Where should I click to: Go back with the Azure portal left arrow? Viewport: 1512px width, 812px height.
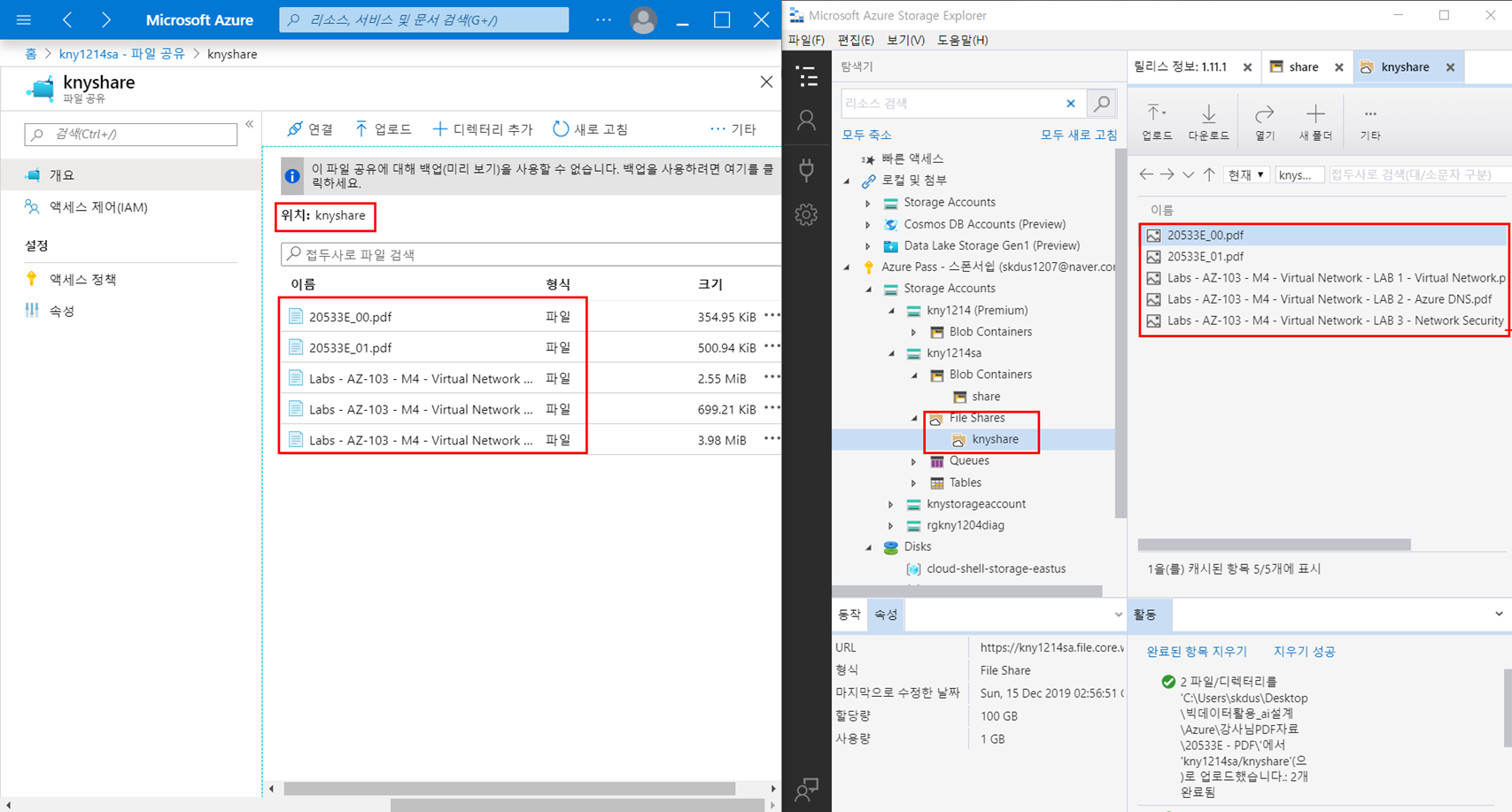click(67, 19)
